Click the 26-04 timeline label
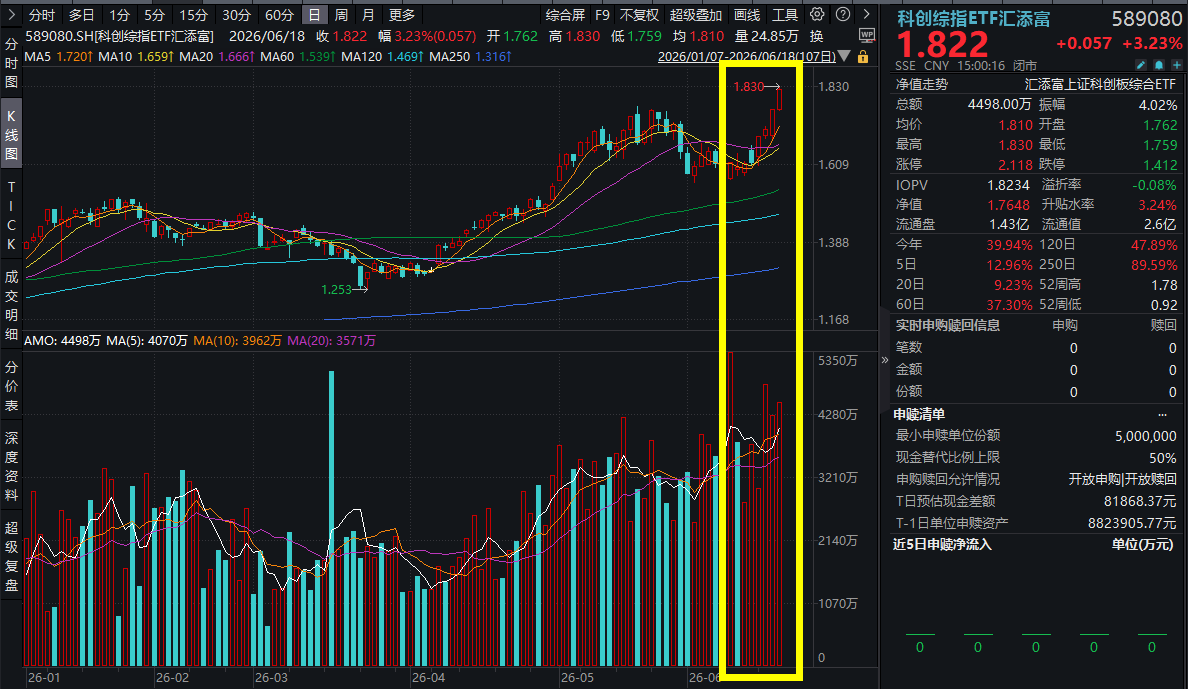 click(428, 677)
